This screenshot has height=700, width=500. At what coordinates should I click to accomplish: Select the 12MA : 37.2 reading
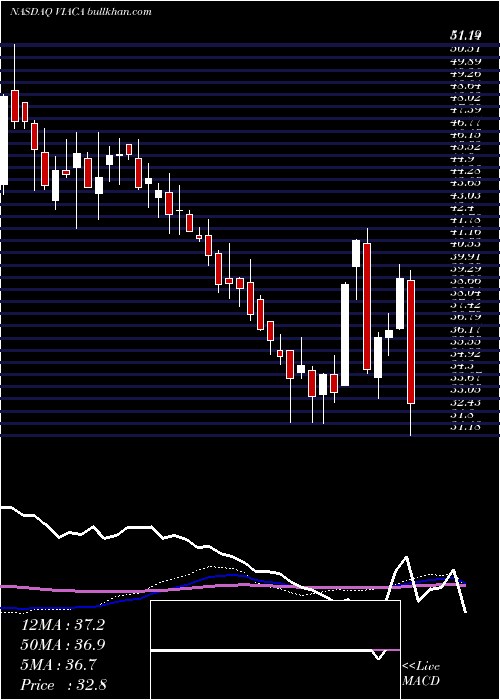pos(63,625)
